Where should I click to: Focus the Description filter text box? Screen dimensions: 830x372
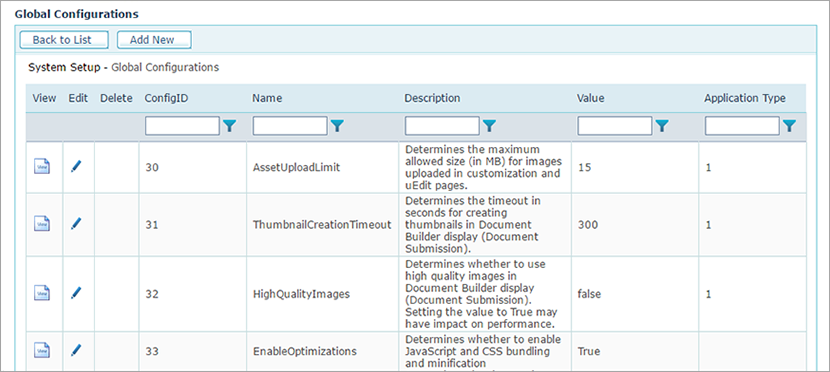442,126
